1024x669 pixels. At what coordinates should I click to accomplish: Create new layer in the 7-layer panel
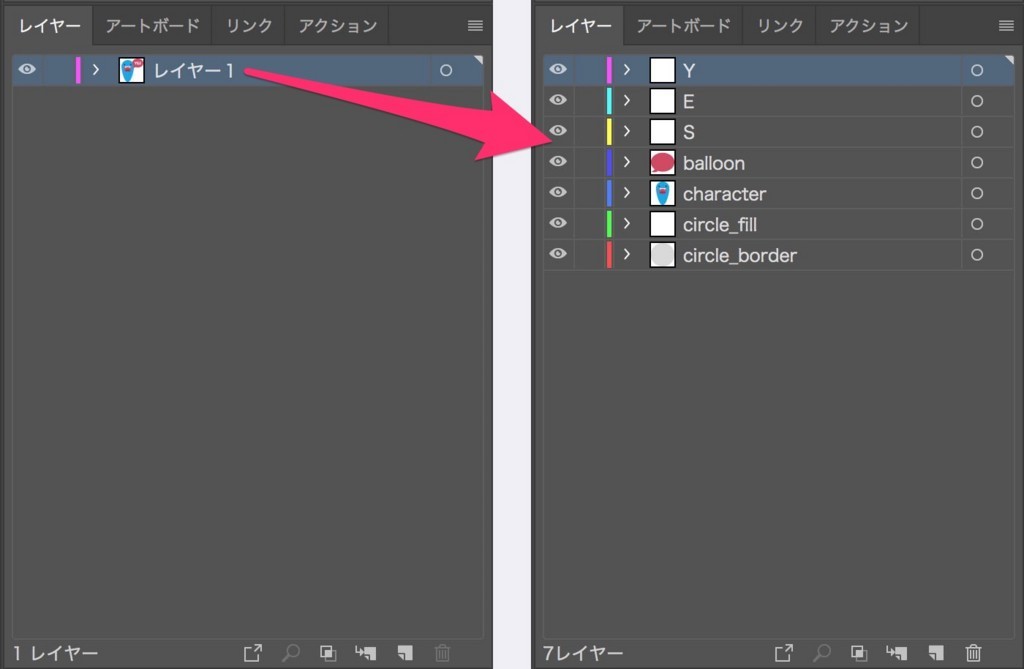pyautogui.click(x=934, y=653)
